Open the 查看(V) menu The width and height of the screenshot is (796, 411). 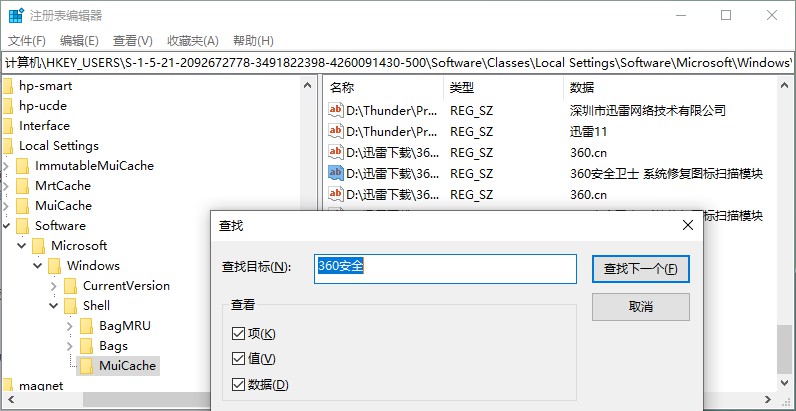tap(132, 41)
